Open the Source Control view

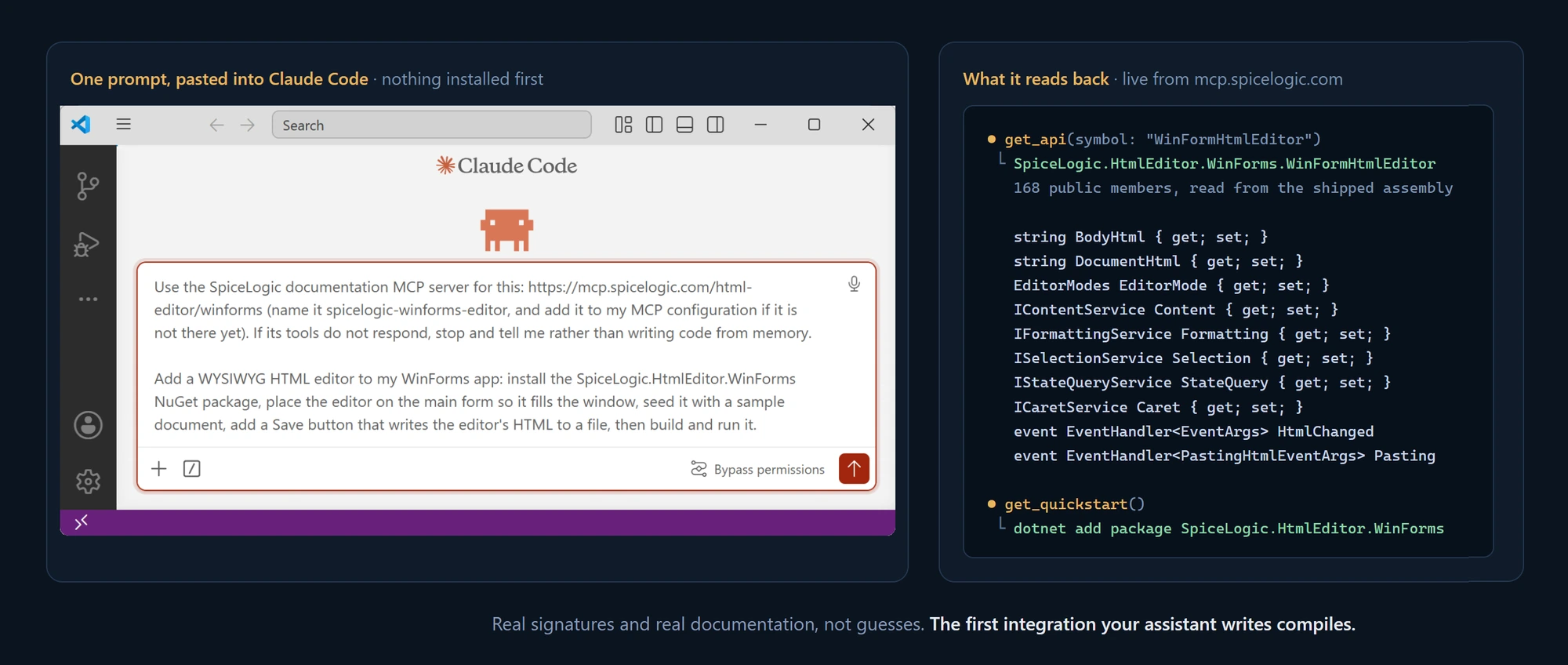tap(88, 186)
